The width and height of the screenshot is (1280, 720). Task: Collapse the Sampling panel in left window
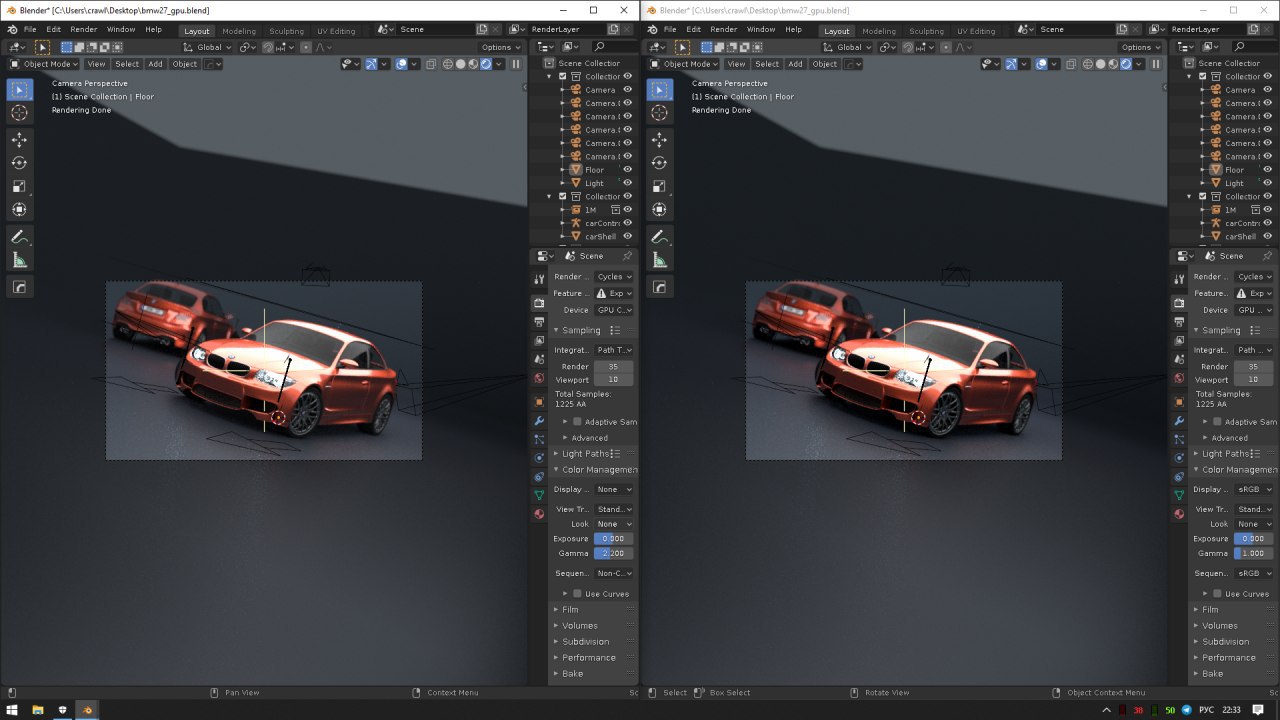581,330
